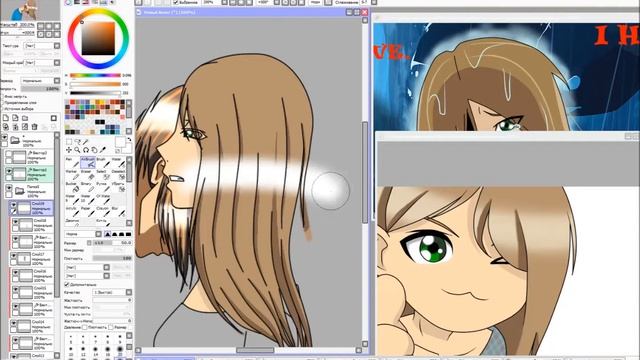This screenshot has height=360, width=640.
Task: Select the Eyedropper color picker tool
Action: pos(102,150)
